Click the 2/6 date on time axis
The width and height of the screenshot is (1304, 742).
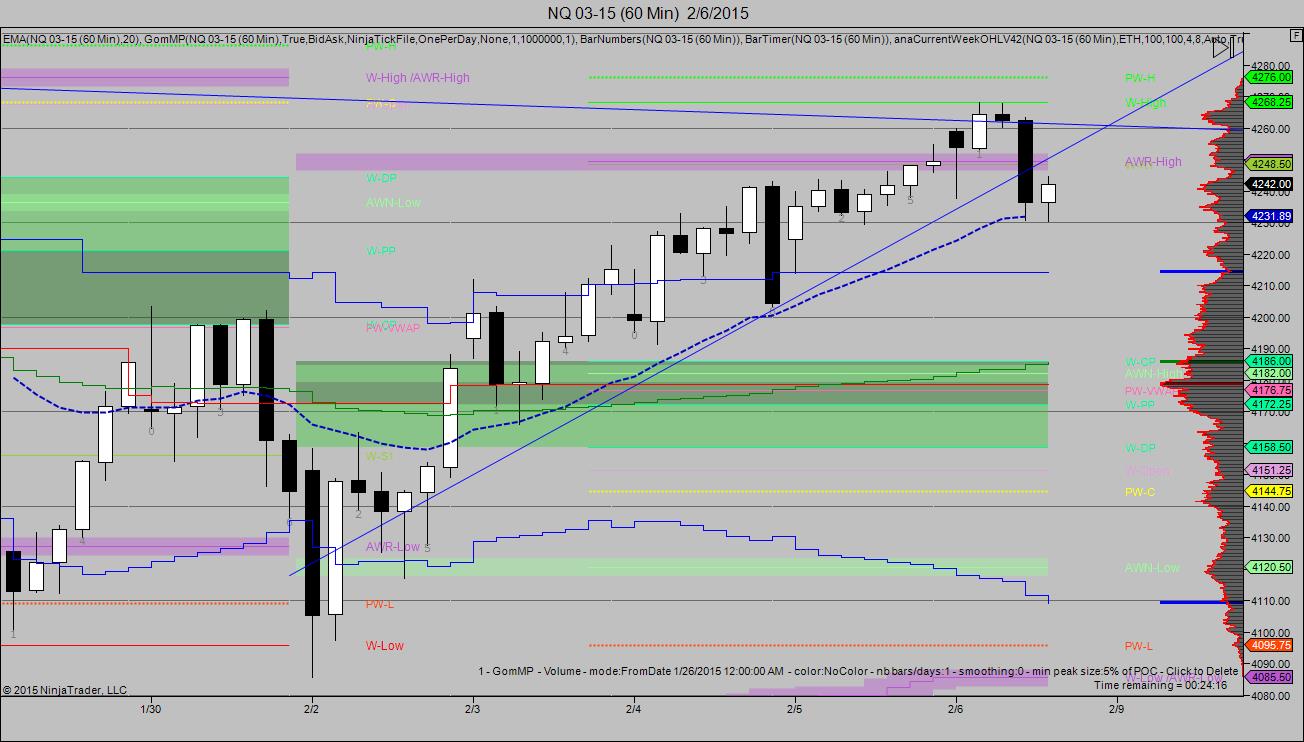click(x=955, y=709)
